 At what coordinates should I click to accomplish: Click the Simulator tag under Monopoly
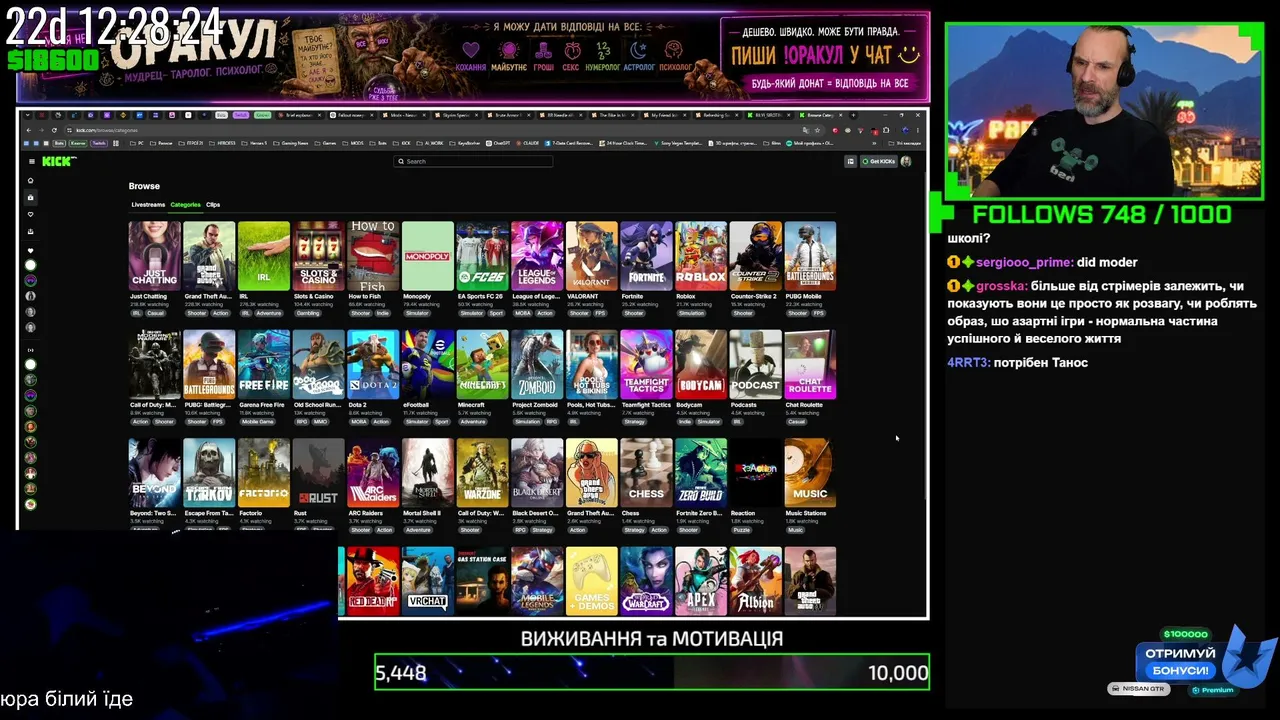[x=417, y=313]
